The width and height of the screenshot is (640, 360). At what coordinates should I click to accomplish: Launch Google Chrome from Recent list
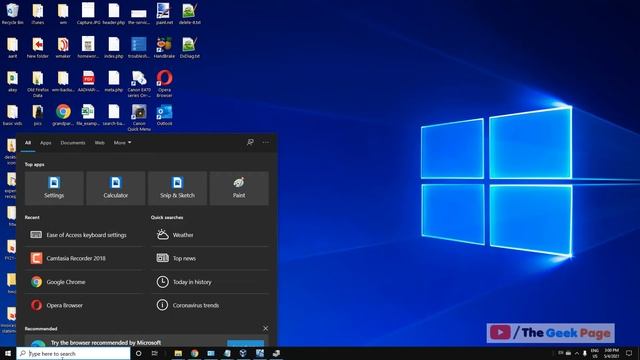[84, 282]
